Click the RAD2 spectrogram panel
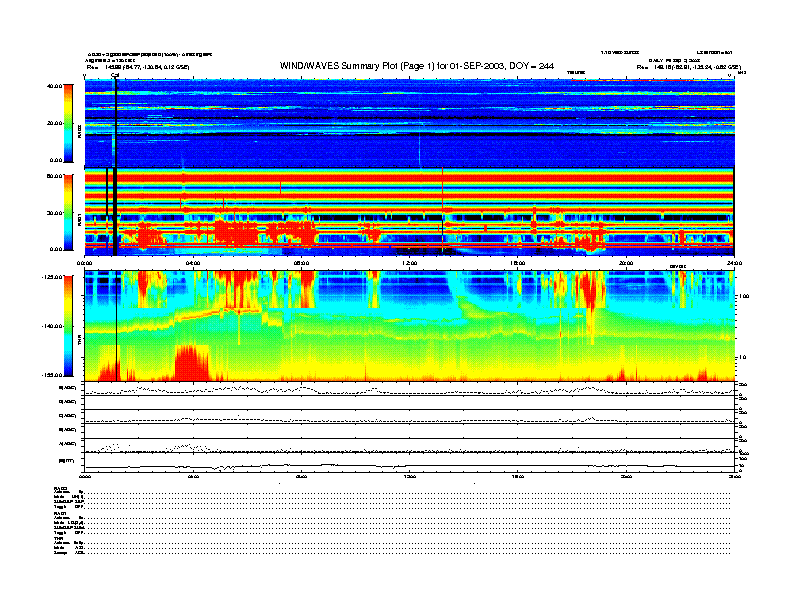The height and width of the screenshot is (612, 792). (410, 123)
